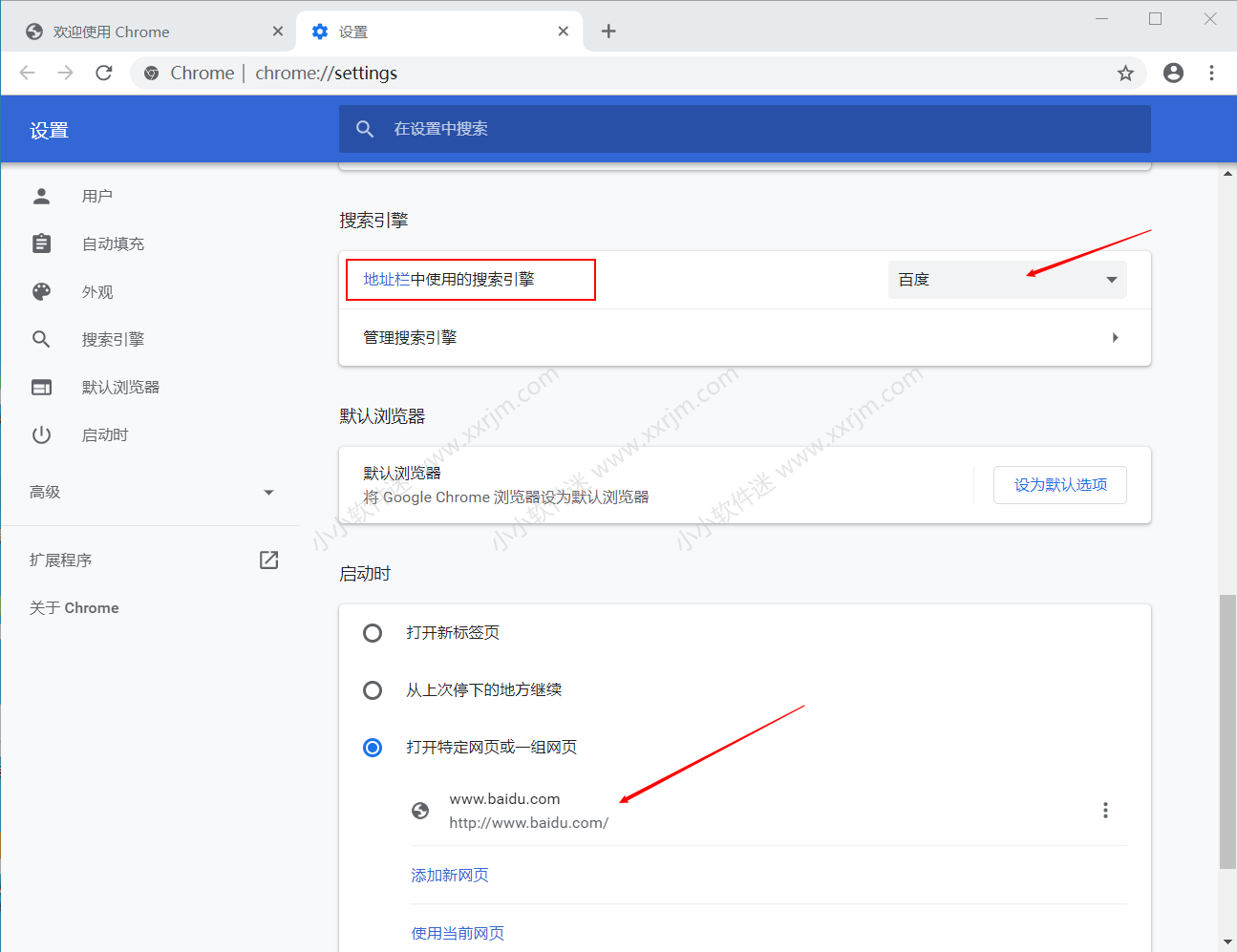This screenshot has width=1237, height=952.
Task: Click the http://www.baidu.com/ URL text
Action: click(x=529, y=823)
